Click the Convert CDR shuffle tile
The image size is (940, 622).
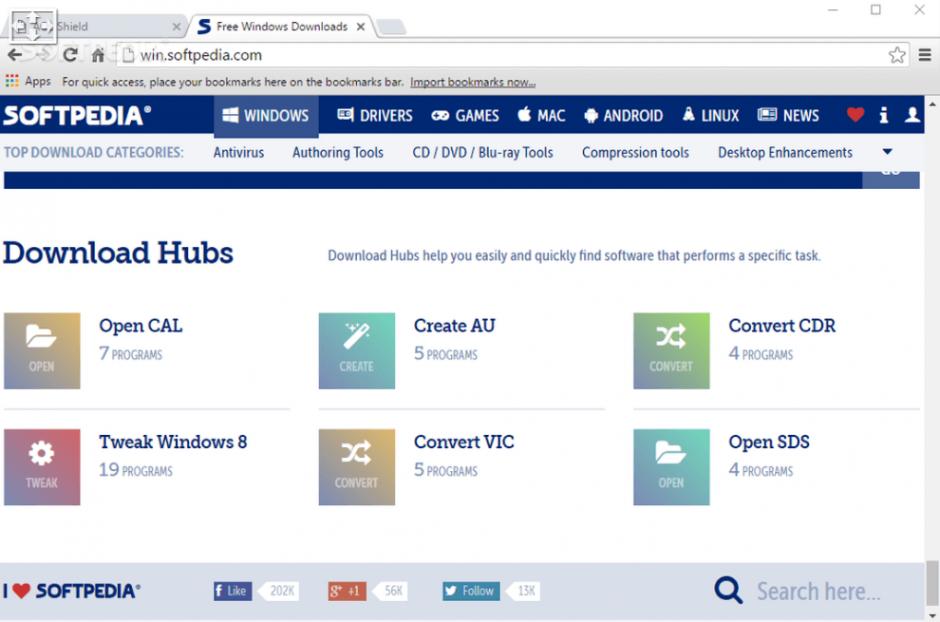(671, 351)
